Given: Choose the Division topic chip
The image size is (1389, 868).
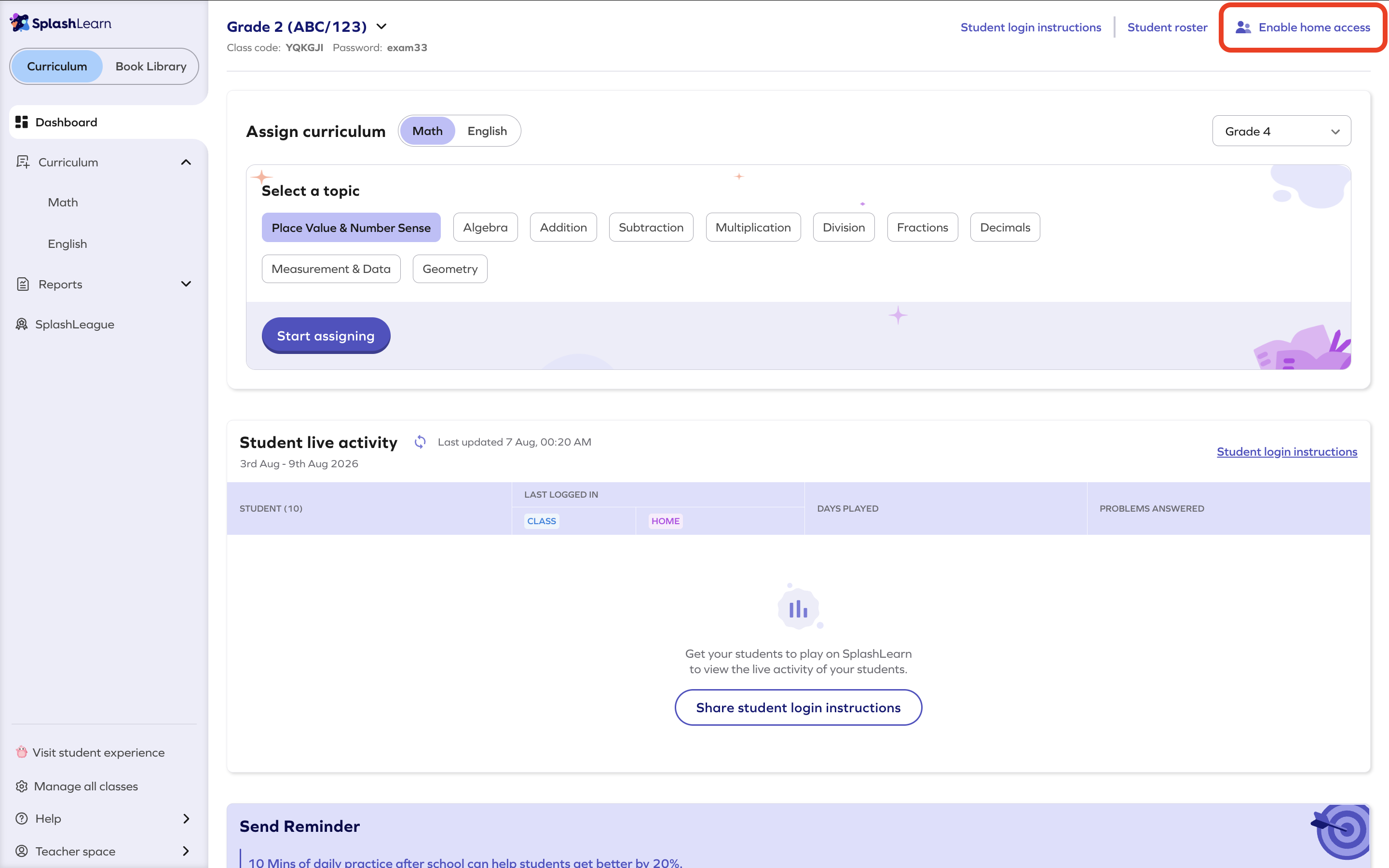Looking at the screenshot, I should (x=844, y=227).
